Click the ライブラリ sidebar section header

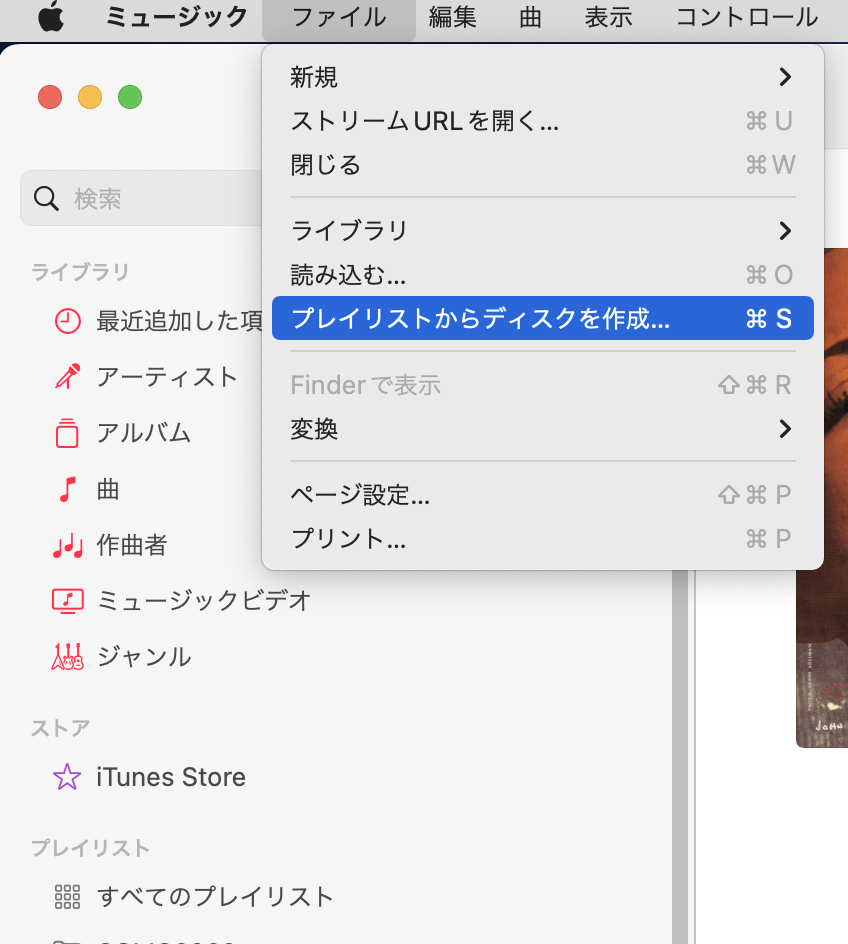point(79,272)
